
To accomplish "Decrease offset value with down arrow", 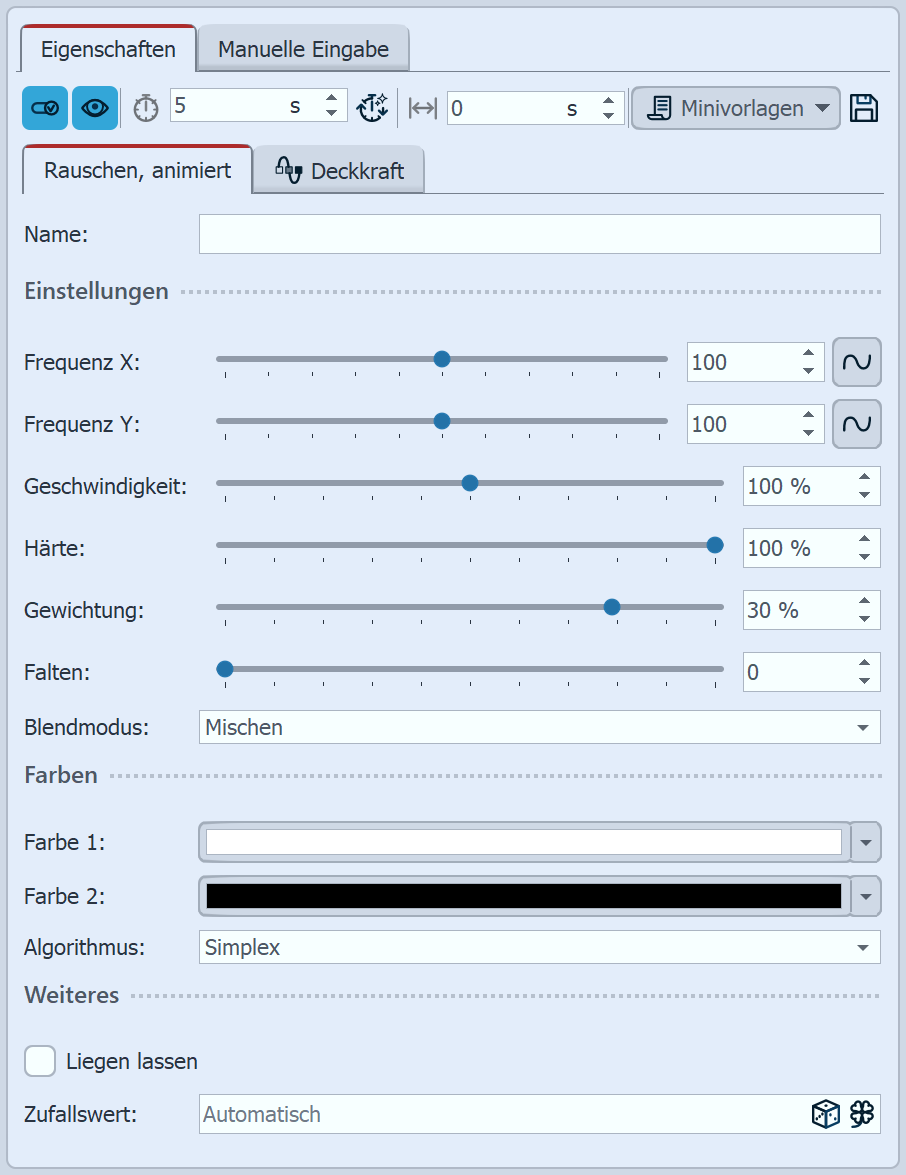I will coord(608,116).
